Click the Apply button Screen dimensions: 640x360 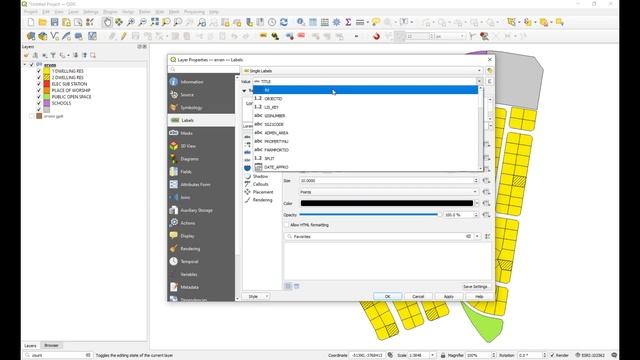[449, 296]
